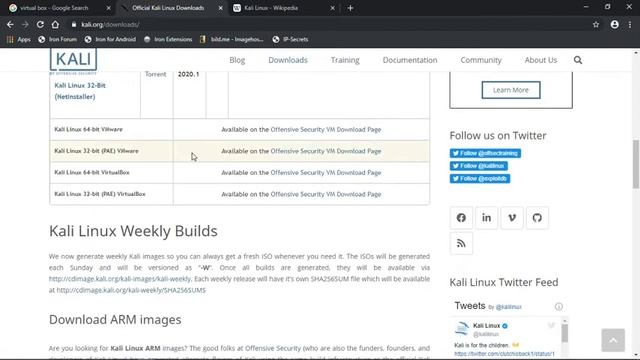Open the Community menu item
The width and height of the screenshot is (640, 360).
481,60
